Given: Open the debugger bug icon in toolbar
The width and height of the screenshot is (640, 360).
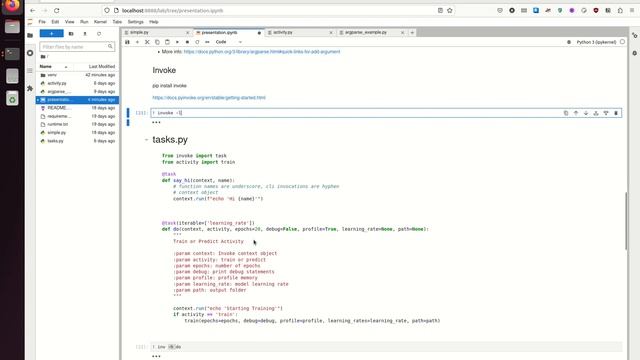Looking at the screenshot, I should tap(569, 42).
